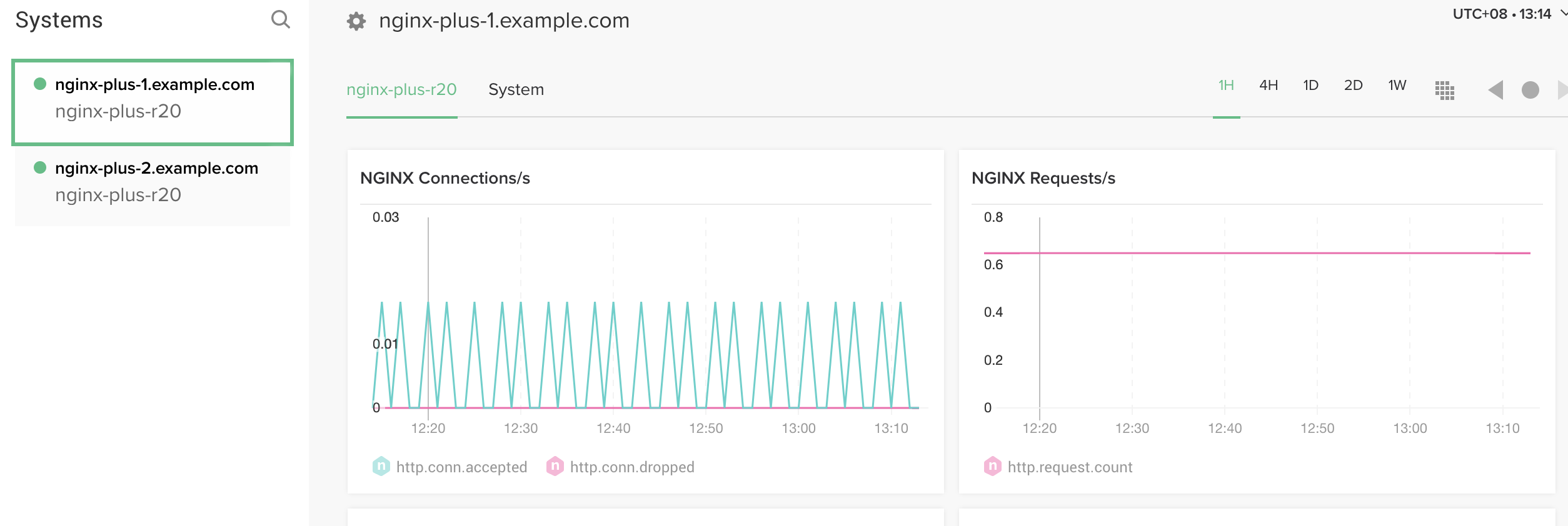Click the 0.8 y-axis label in Requests chart
Screen dimensions: 1568x526
(993, 217)
